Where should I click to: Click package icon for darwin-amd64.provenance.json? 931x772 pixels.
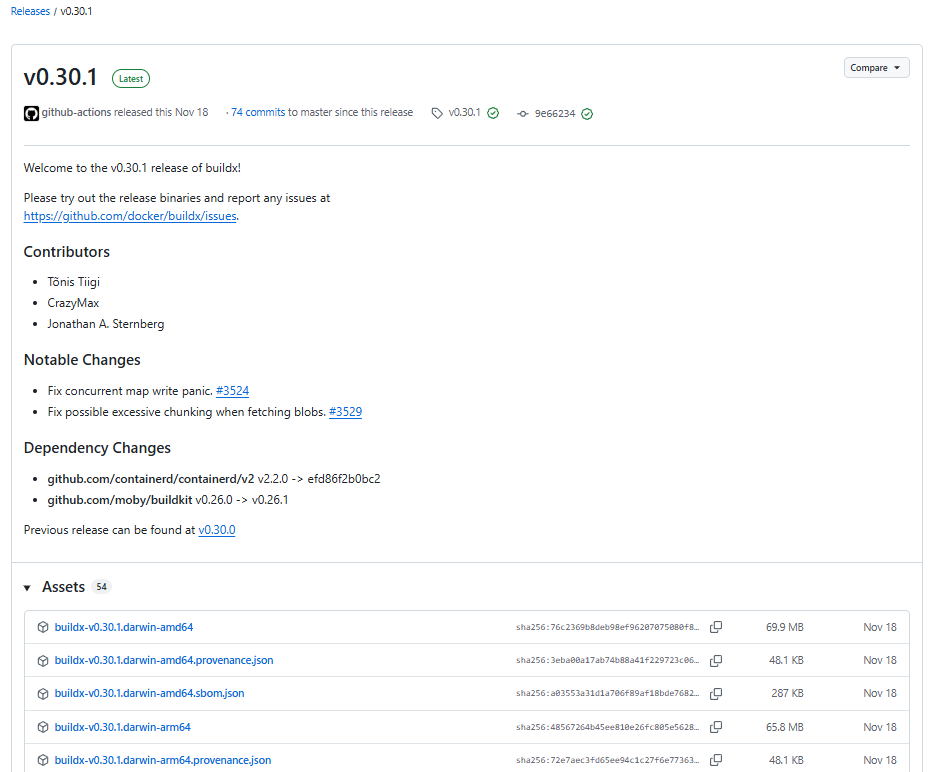43,660
